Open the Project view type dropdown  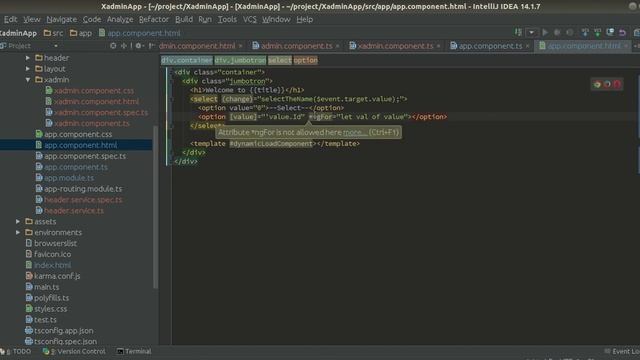pos(56,46)
